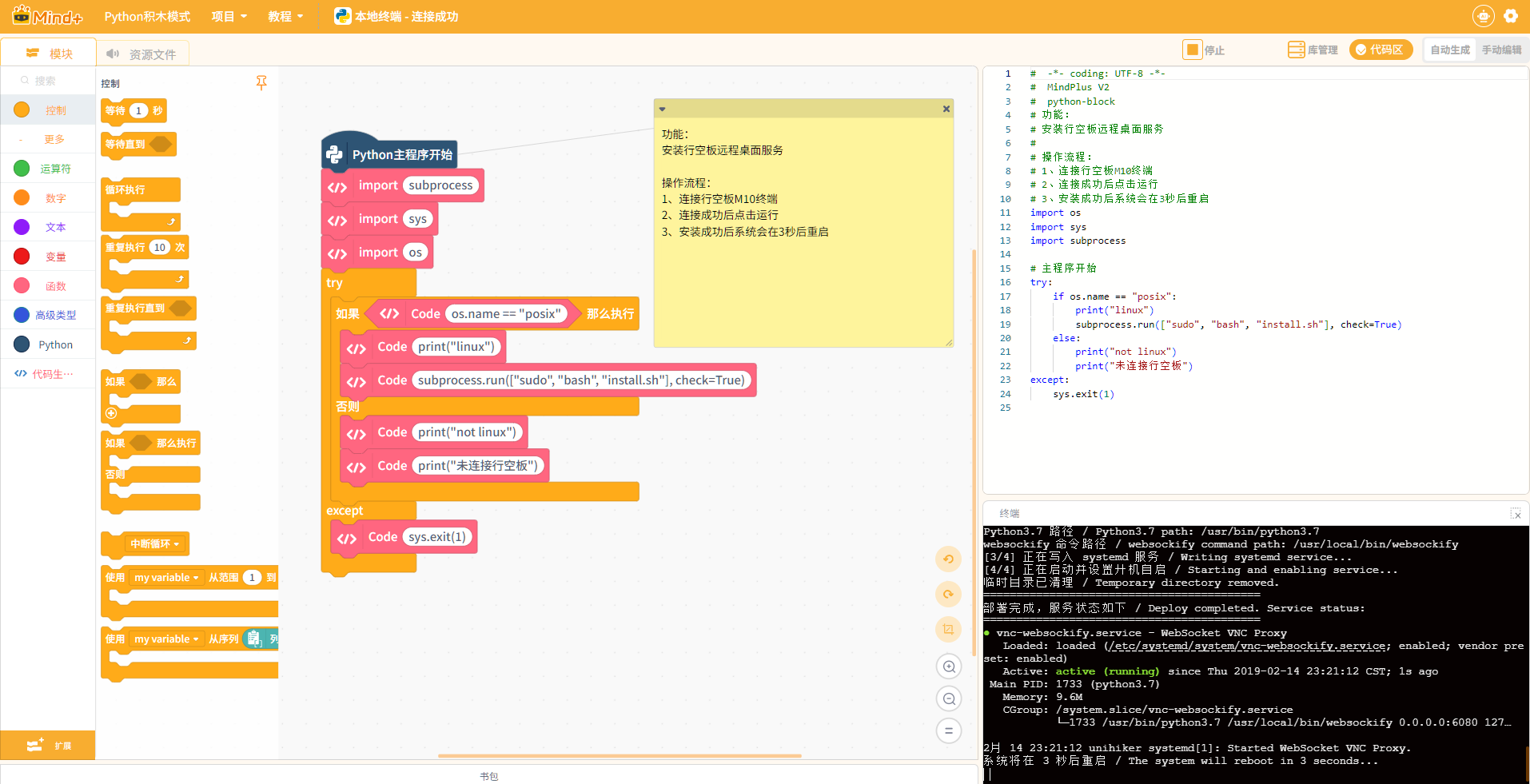Viewport: 1530px width, 784px height.
Task: Click the undo arrow on the canvas
Action: pyautogui.click(x=948, y=559)
